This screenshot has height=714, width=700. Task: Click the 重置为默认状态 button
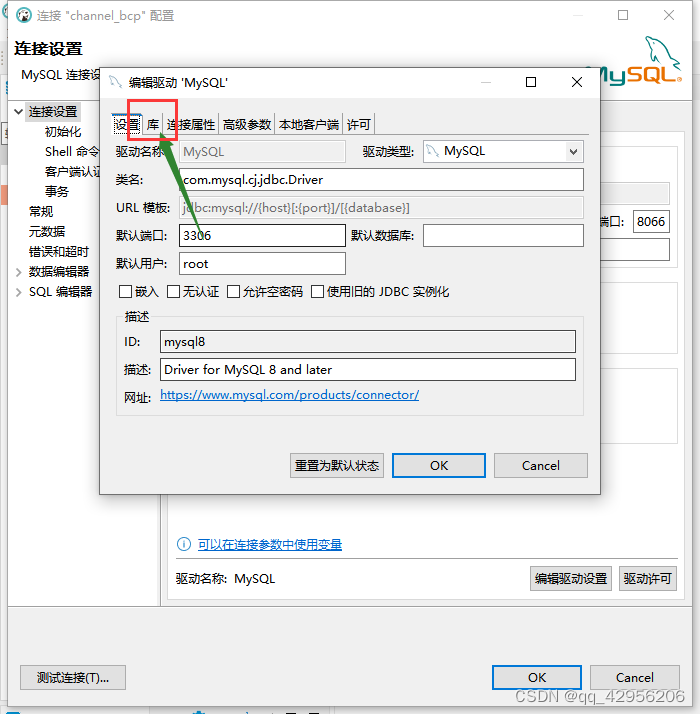pos(337,465)
